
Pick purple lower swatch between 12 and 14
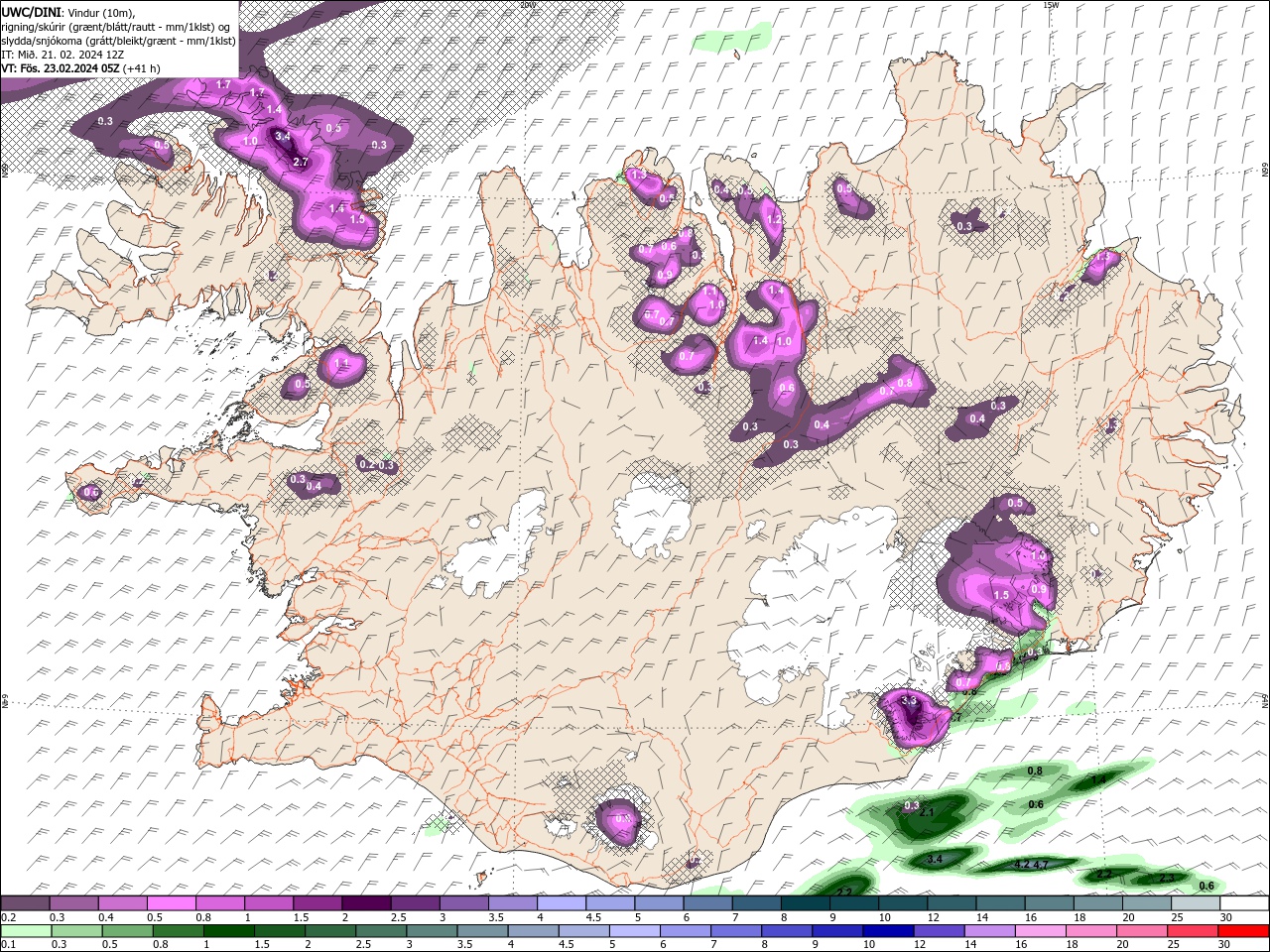[940, 931]
